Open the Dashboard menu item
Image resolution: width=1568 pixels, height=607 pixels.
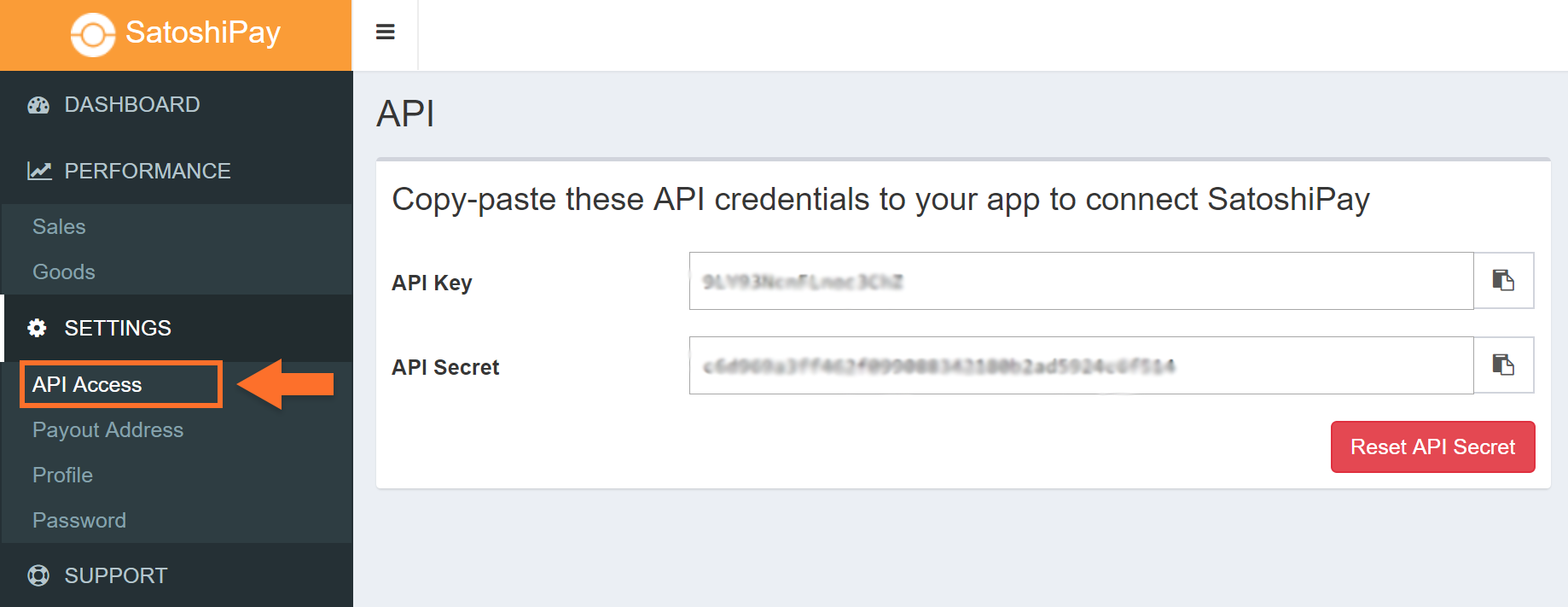[132, 105]
